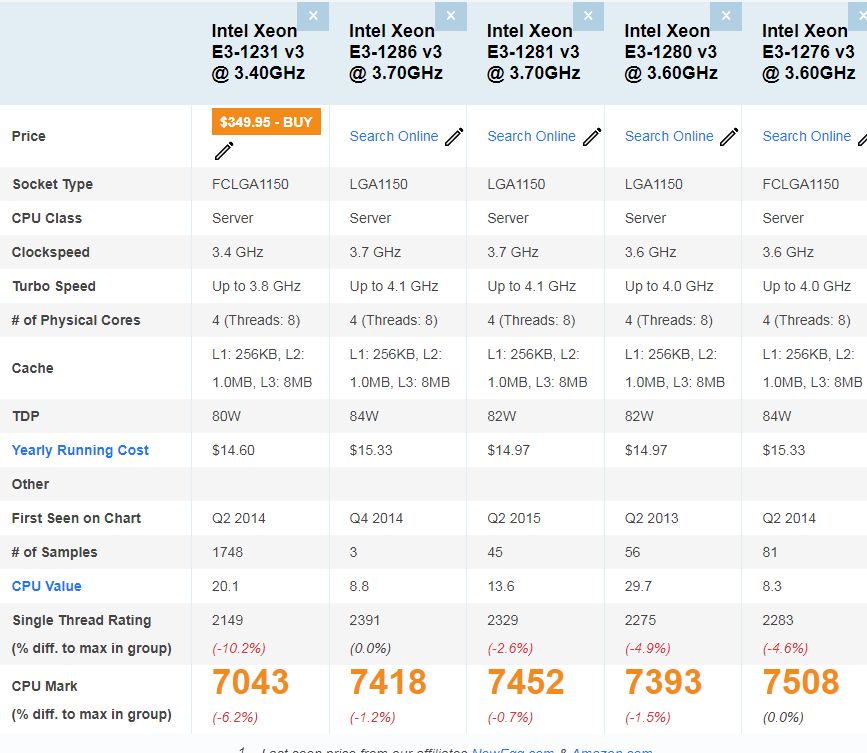This screenshot has height=753, width=867.
Task: Select the Intel Xeon E3-1281 v3 heading
Action: (534, 52)
